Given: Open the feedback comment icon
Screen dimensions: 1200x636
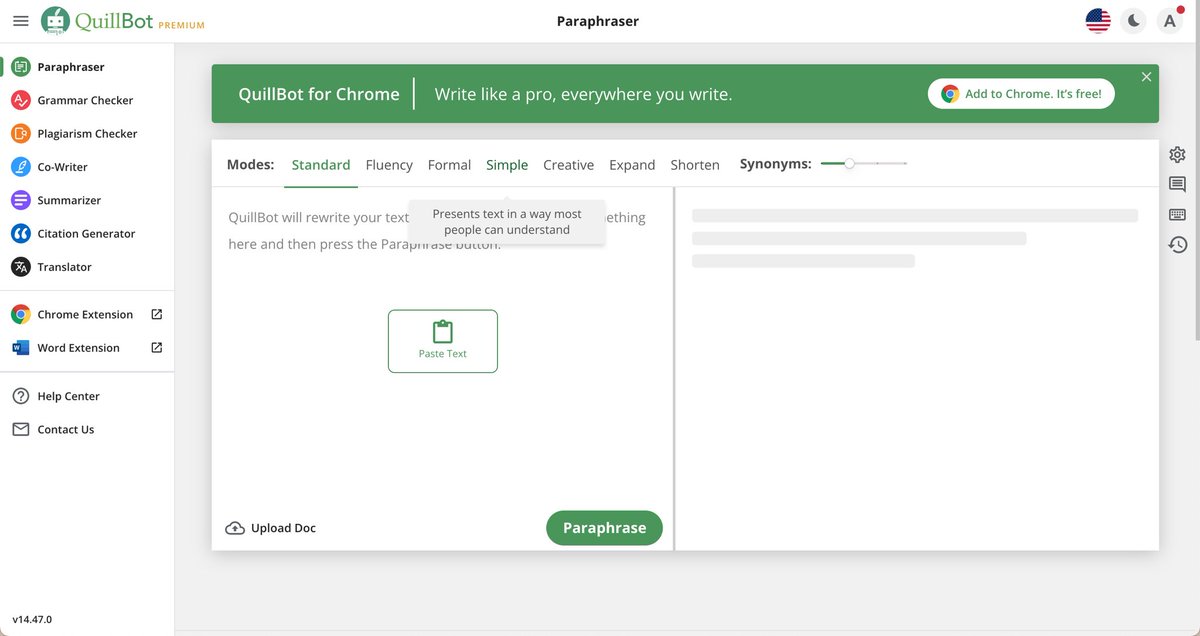Looking at the screenshot, I should [x=1177, y=184].
